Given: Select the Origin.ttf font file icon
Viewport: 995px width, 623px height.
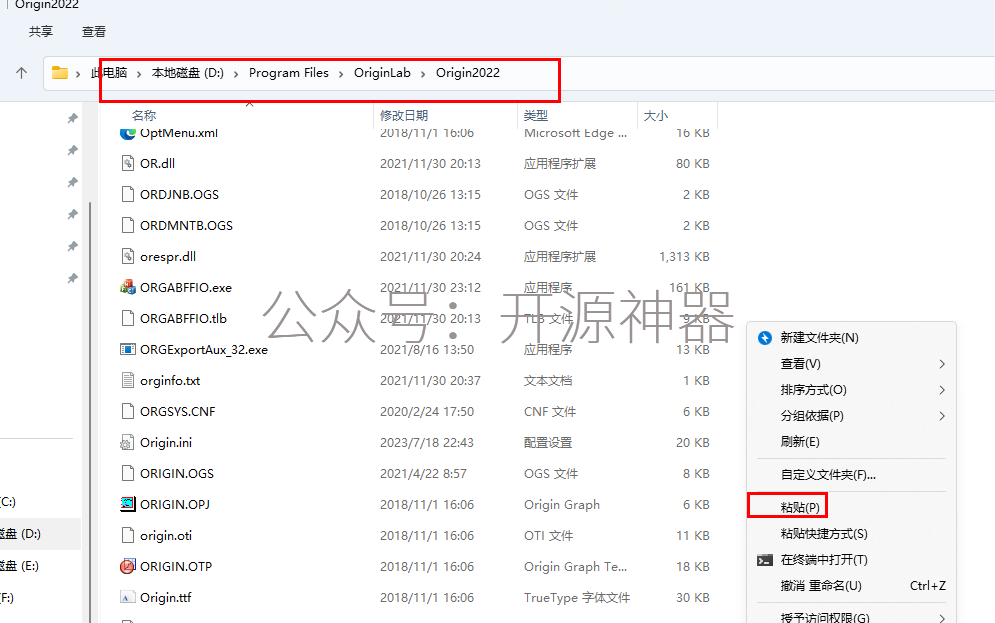Looking at the screenshot, I should click(x=128, y=598).
